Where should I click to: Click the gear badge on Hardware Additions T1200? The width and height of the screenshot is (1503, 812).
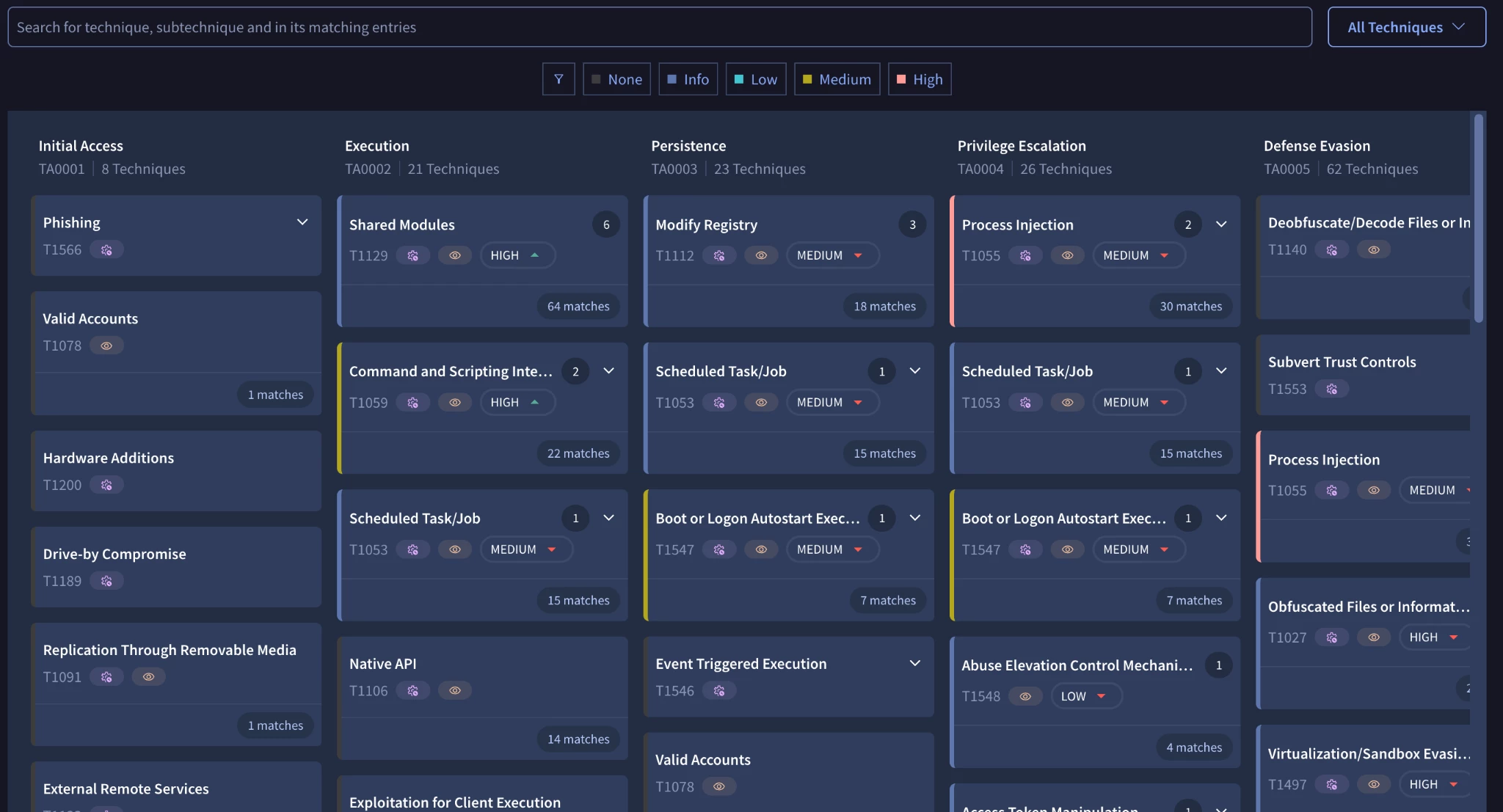click(x=106, y=486)
